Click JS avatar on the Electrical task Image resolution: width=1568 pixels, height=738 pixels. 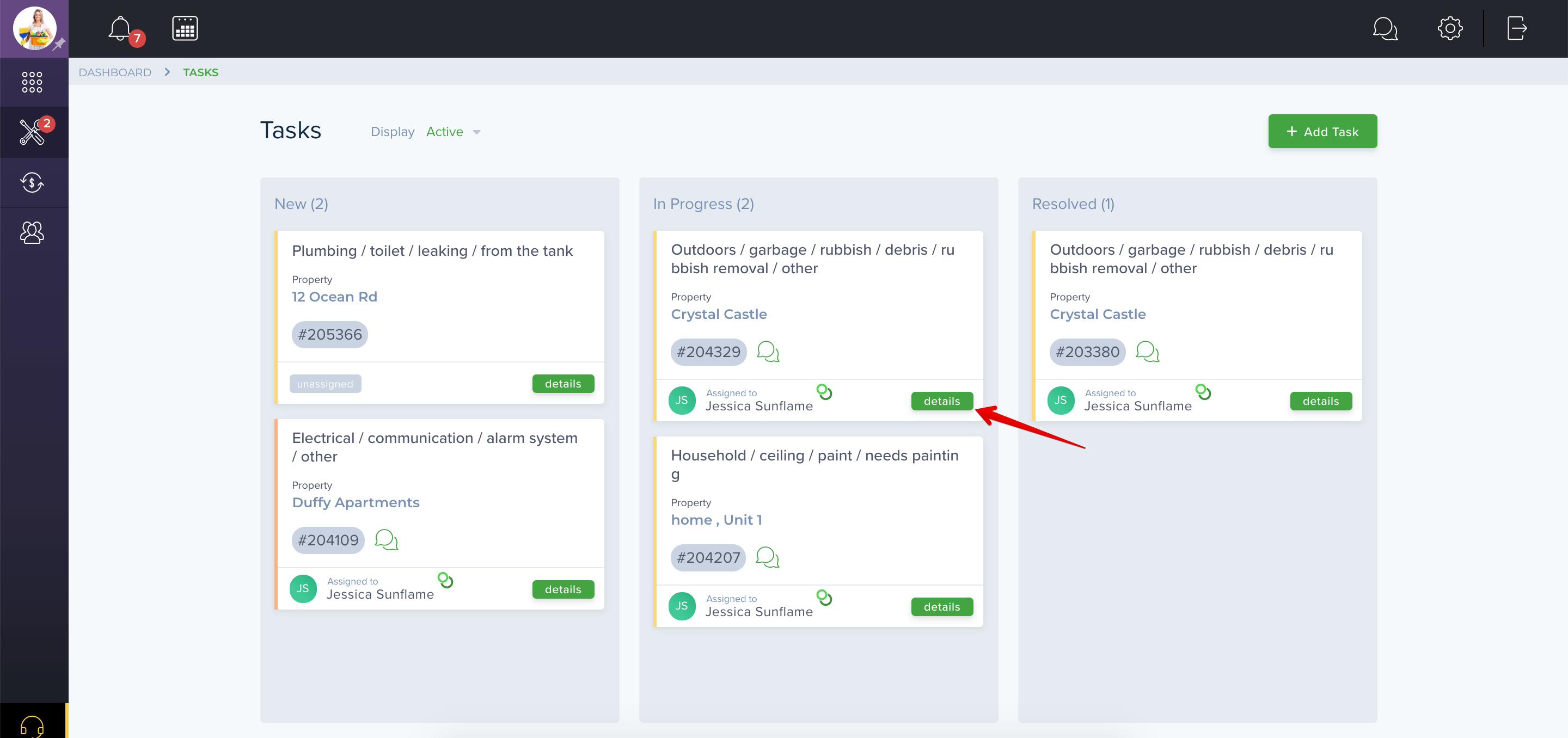pos(303,589)
